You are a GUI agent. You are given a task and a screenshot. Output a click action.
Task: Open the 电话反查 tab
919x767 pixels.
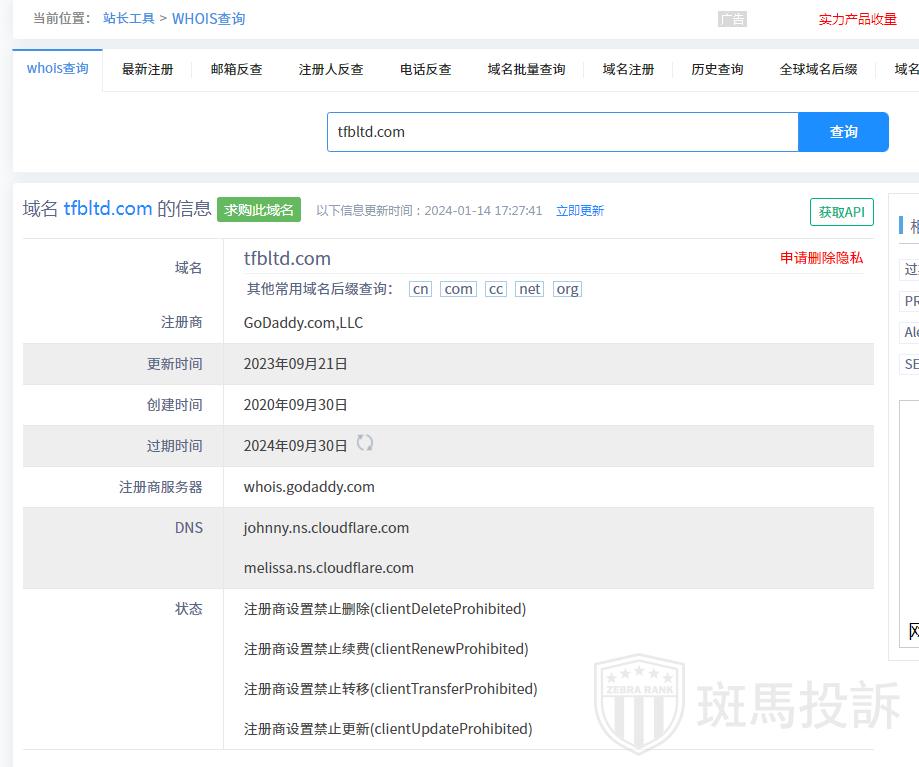[x=425, y=69]
